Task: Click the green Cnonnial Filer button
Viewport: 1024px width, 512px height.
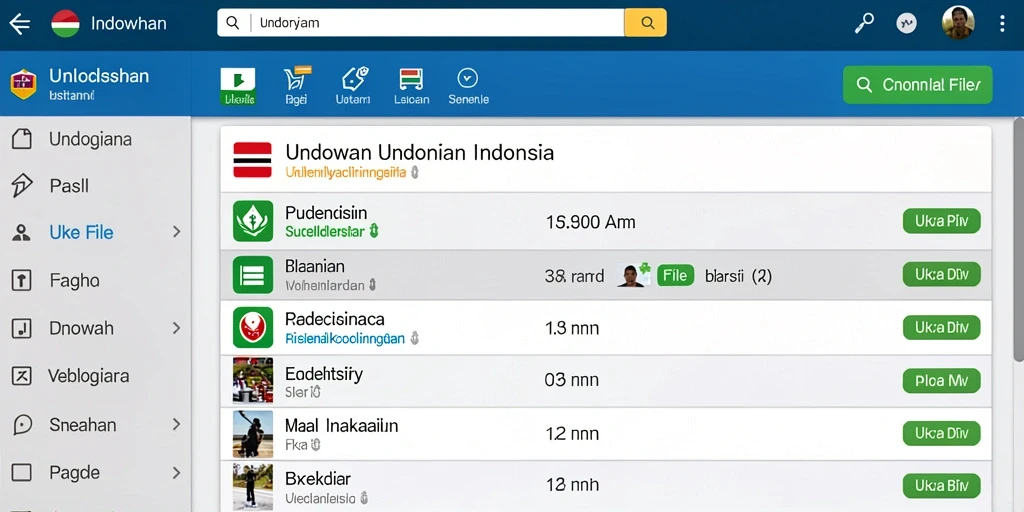Action: click(x=918, y=85)
